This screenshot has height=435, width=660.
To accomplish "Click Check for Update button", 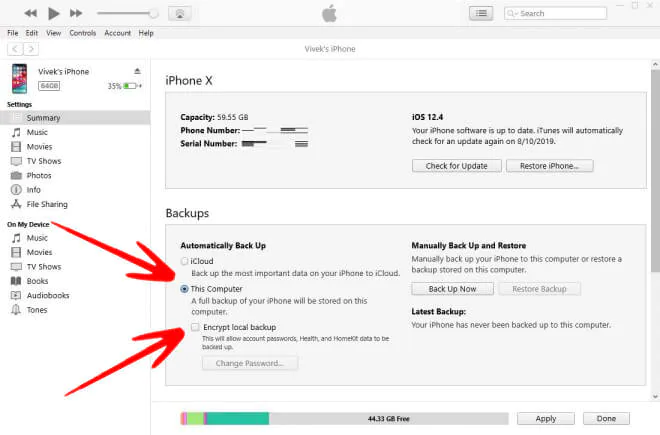I will coord(457,166).
